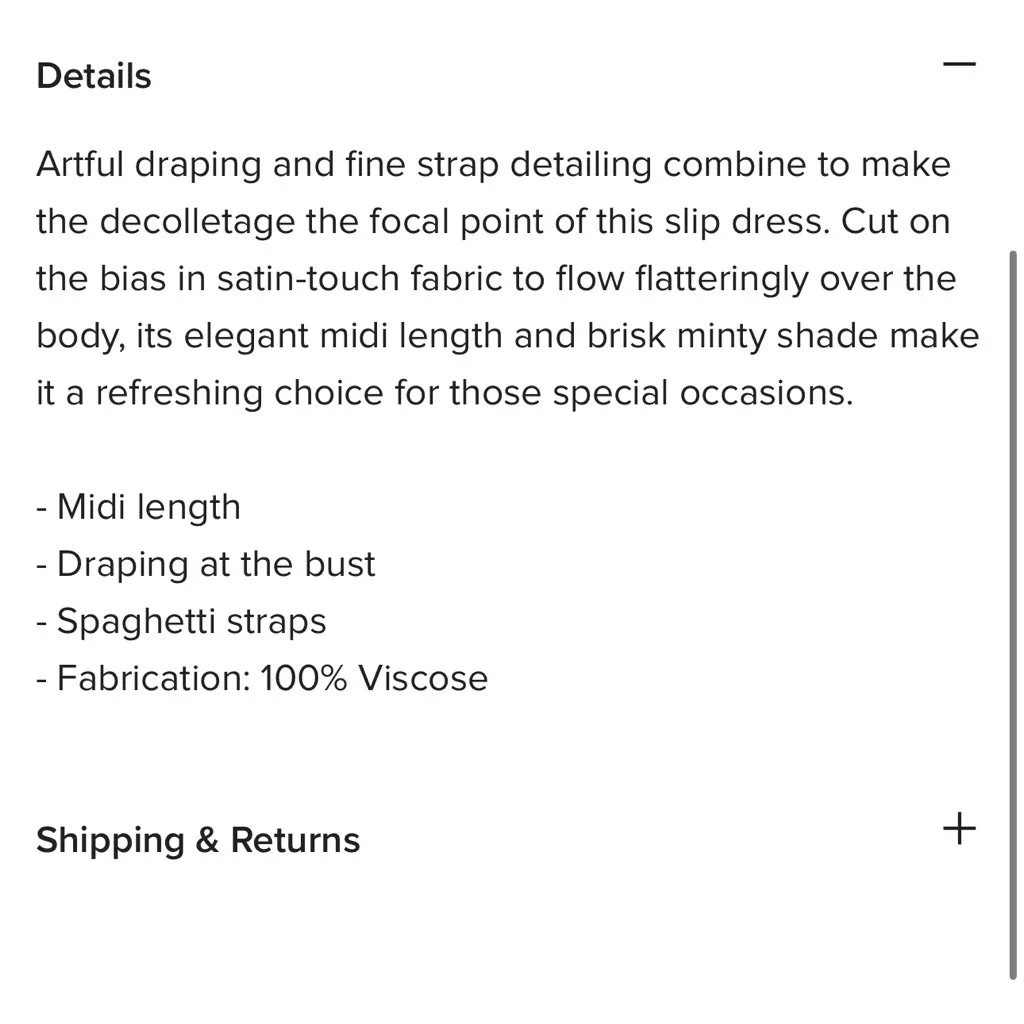Viewport: 1024px width, 1024px height.
Task: Select the Shipping & Returns heading
Action: pyautogui.click(x=197, y=840)
